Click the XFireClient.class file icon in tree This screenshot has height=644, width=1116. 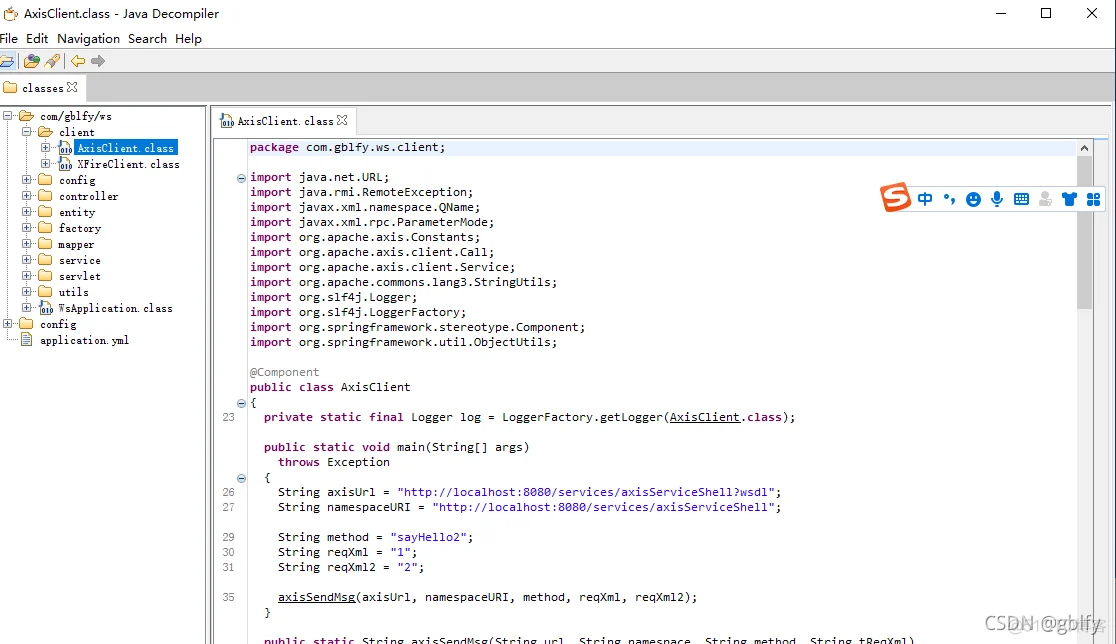[x=65, y=164]
